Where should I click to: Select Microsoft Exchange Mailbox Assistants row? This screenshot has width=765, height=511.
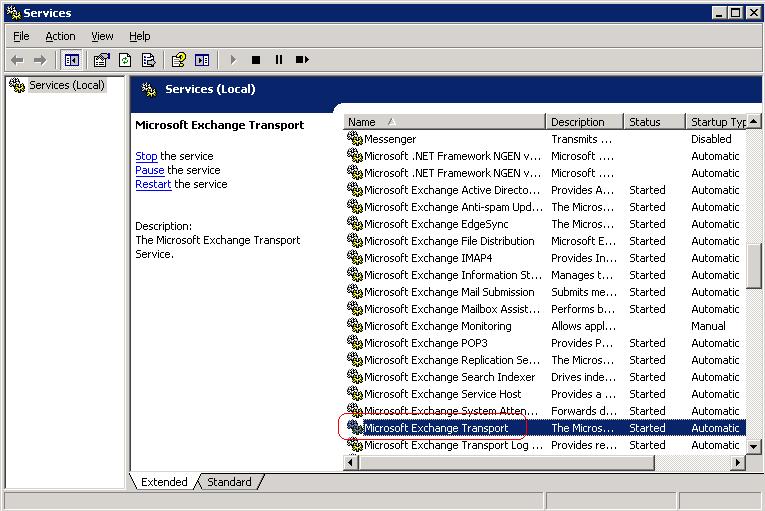click(544, 309)
